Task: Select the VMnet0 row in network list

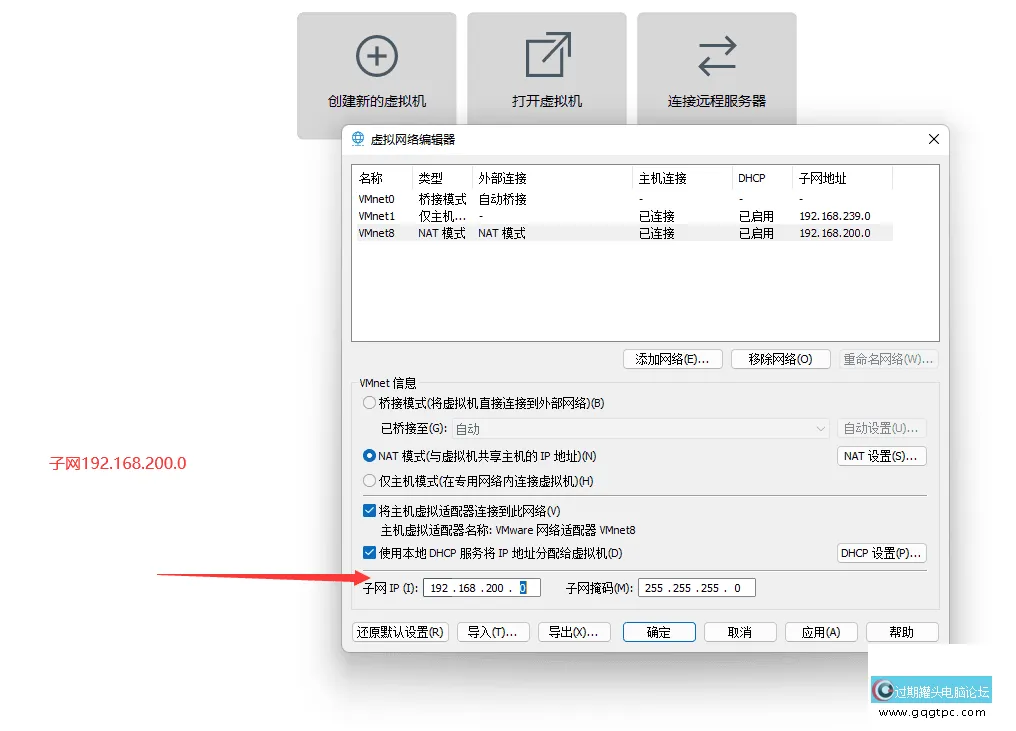Action: 377,199
